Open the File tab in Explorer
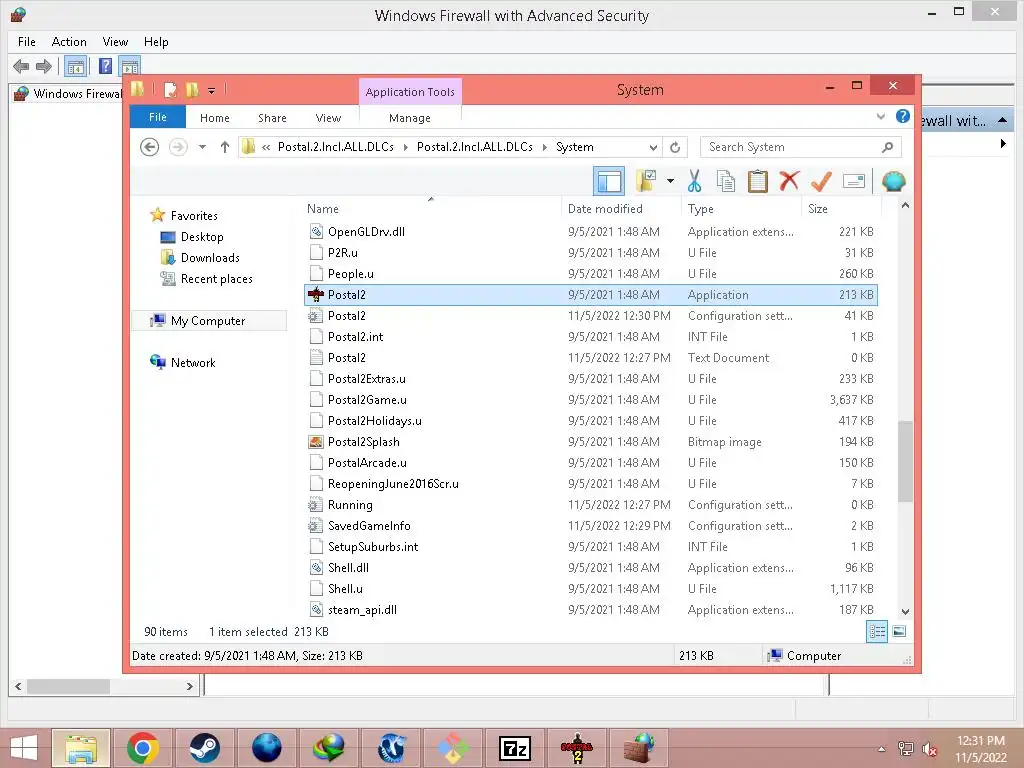This screenshot has height=768, width=1024. pyautogui.click(x=158, y=117)
